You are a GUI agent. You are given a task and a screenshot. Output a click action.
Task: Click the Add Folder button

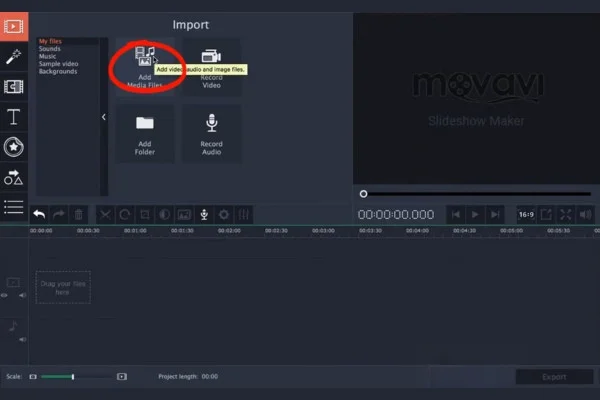point(145,134)
